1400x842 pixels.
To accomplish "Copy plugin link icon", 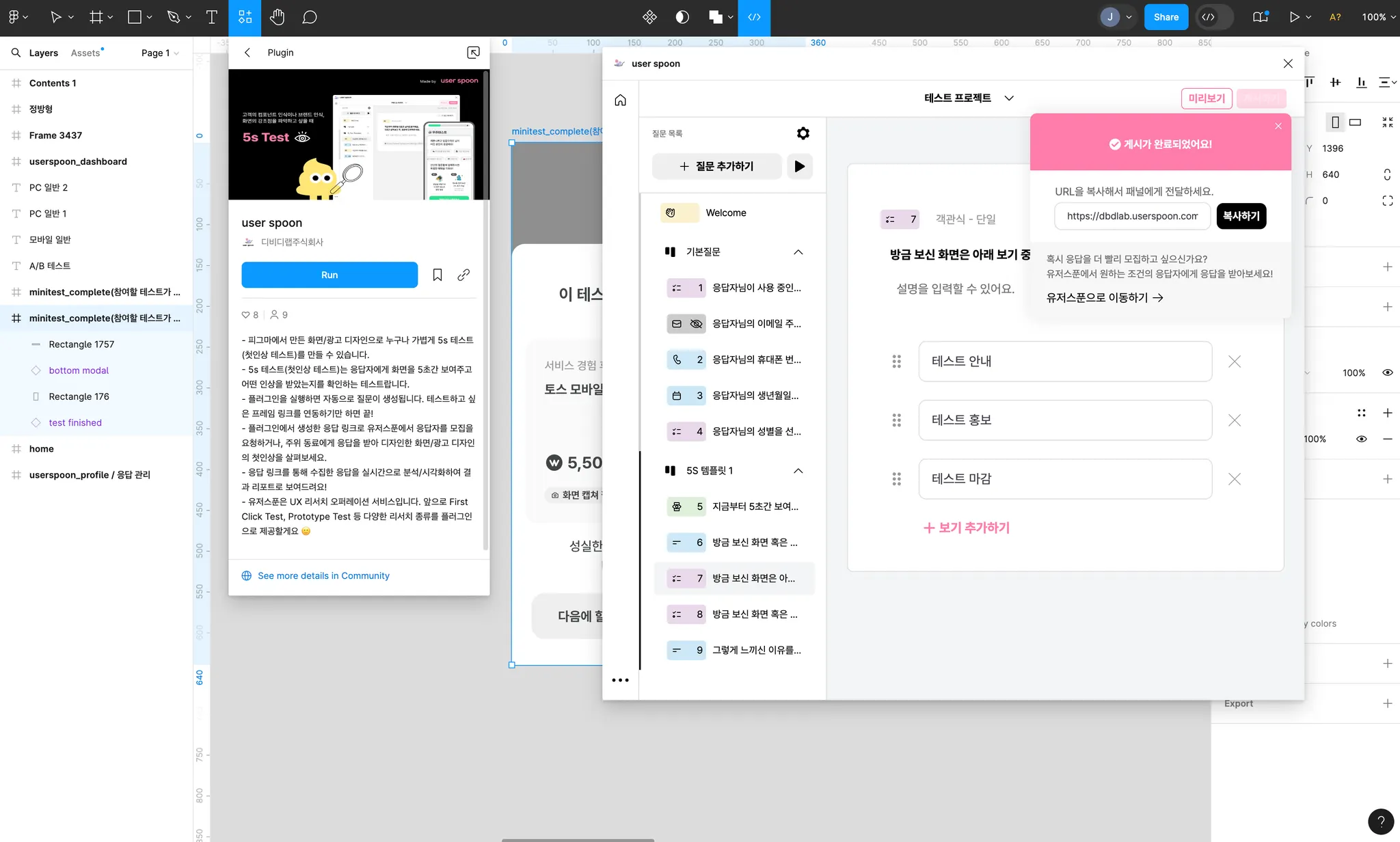I will 463,275.
